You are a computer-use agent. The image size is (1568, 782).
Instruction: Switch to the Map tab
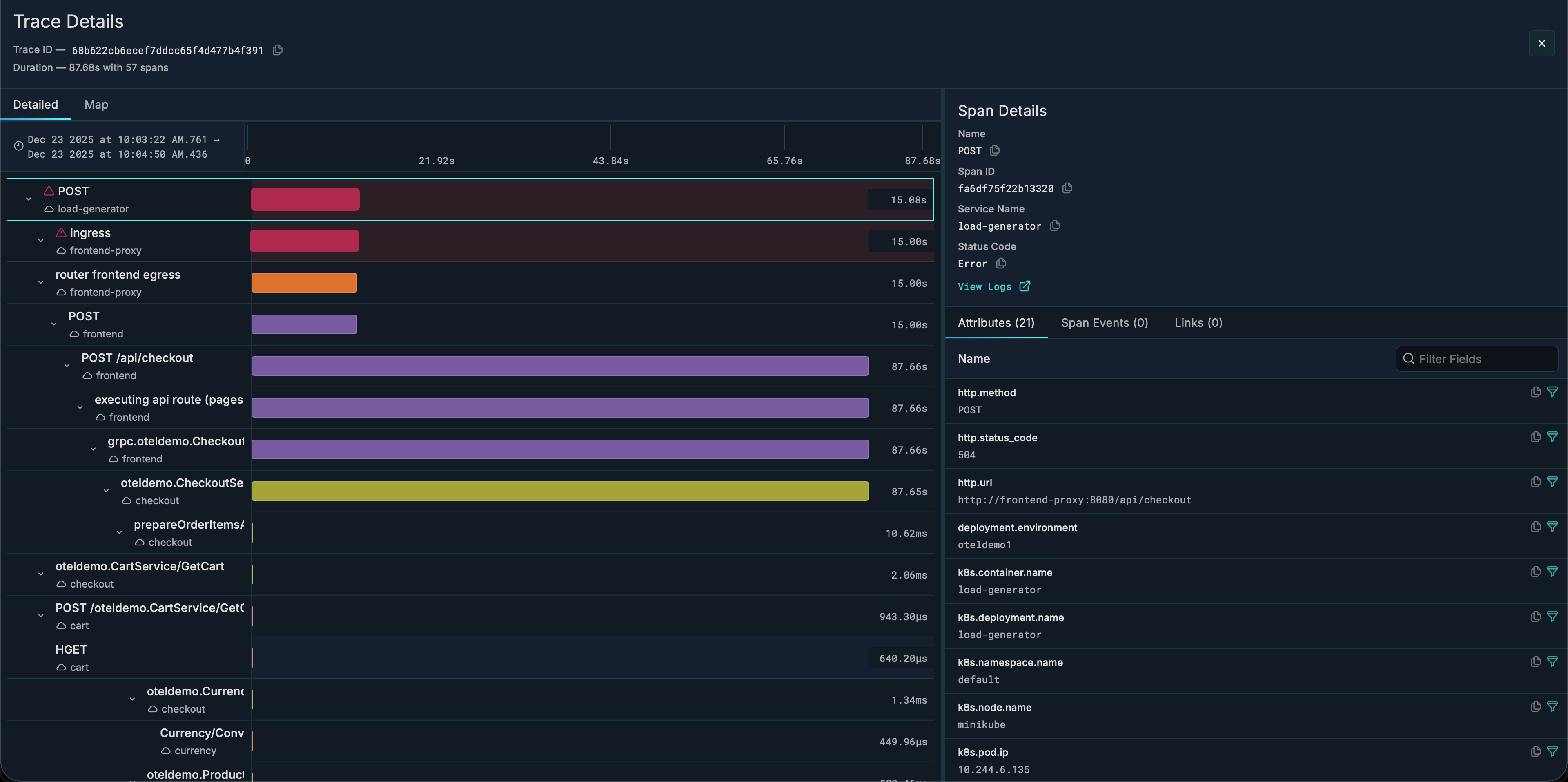click(96, 105)
